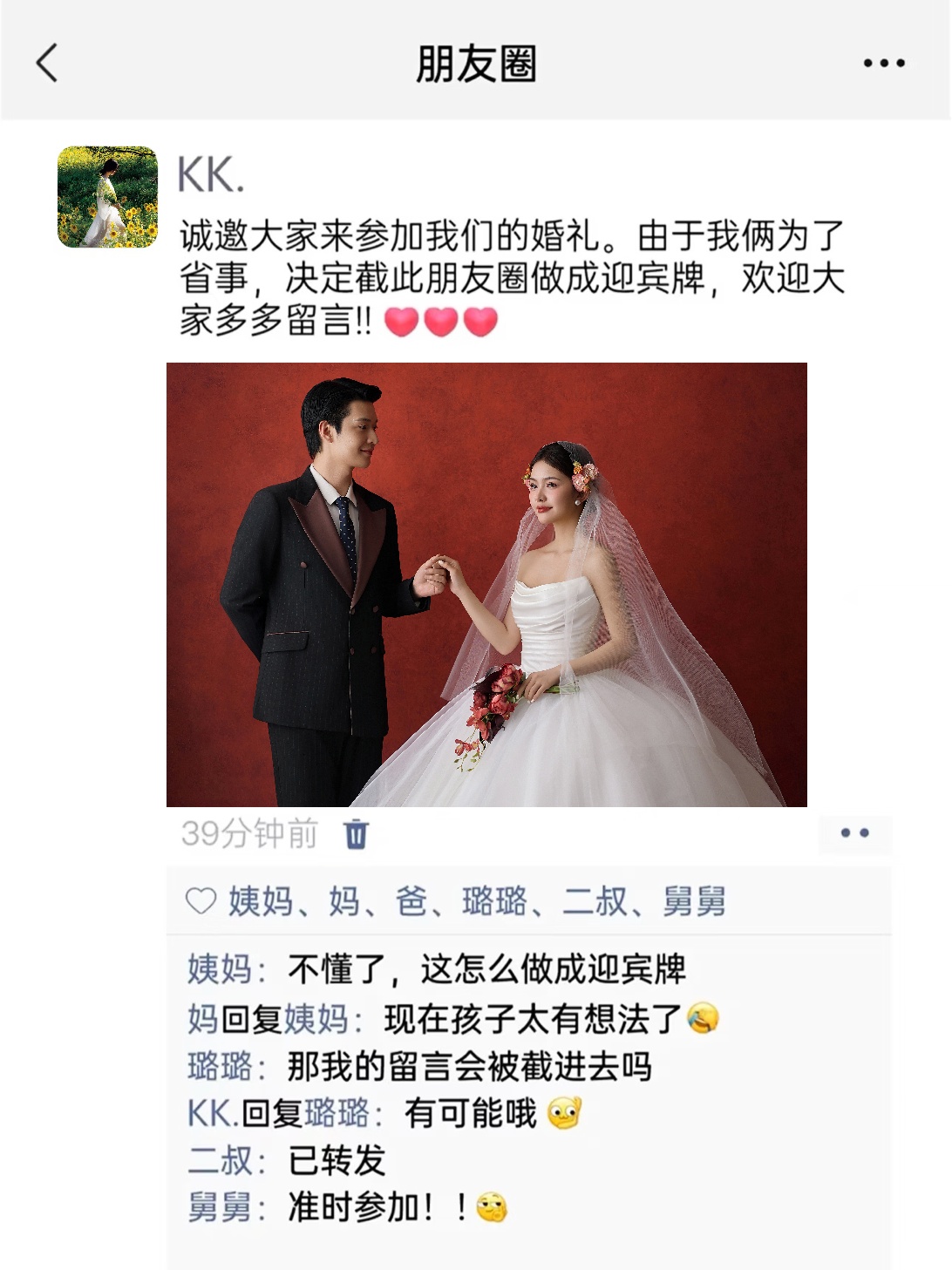Tap 璐璐 in the likes list
The image size is (952, 1270).
tap(494, 901)
